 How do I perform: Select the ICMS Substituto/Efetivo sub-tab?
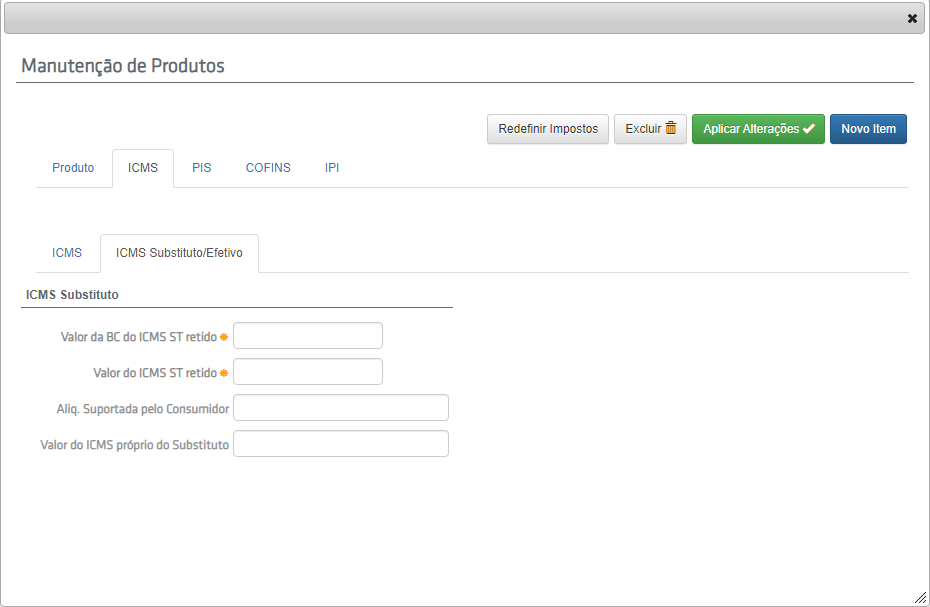(179, 253)
